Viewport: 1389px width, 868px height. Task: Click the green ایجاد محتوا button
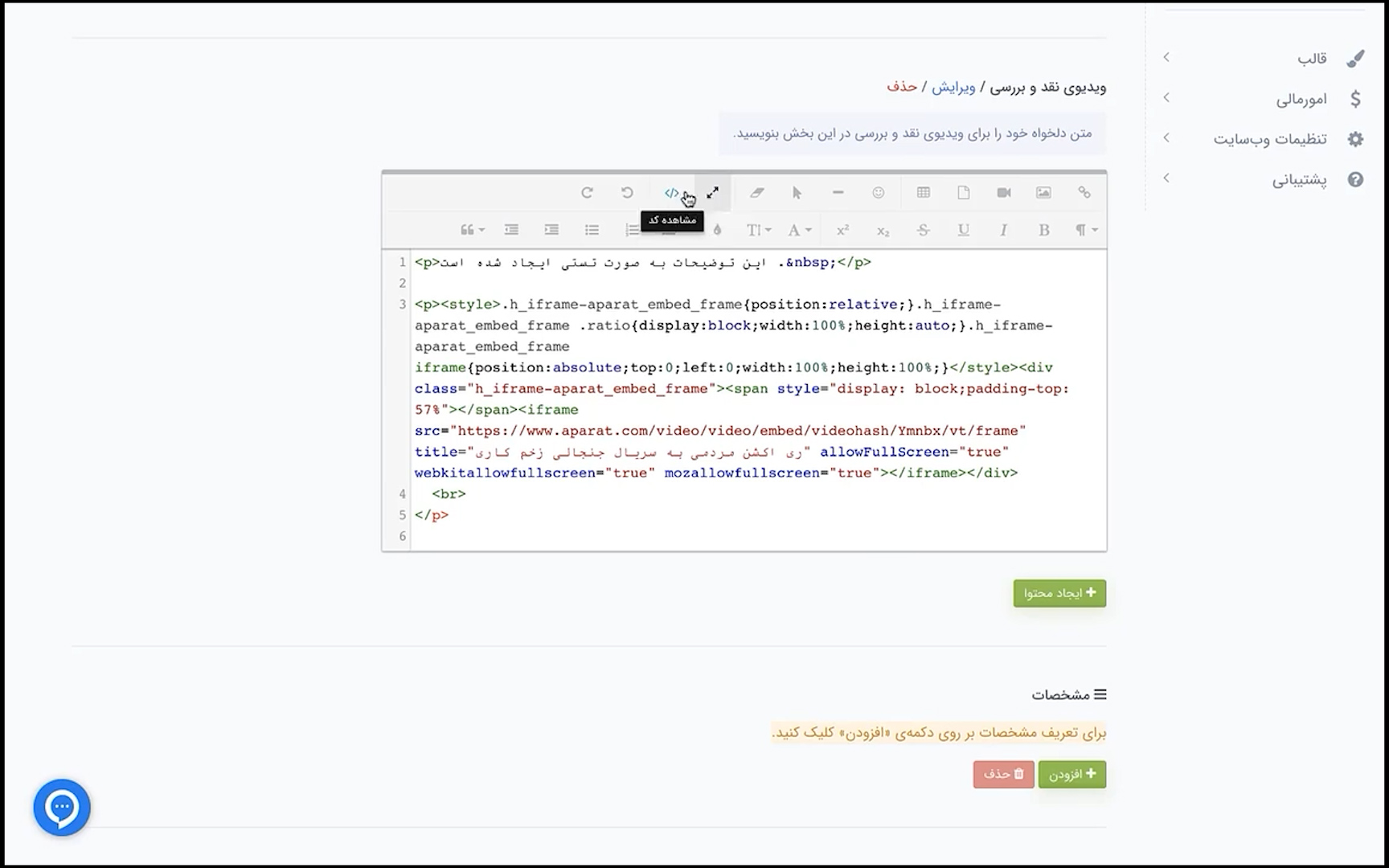coord(1059,593)
